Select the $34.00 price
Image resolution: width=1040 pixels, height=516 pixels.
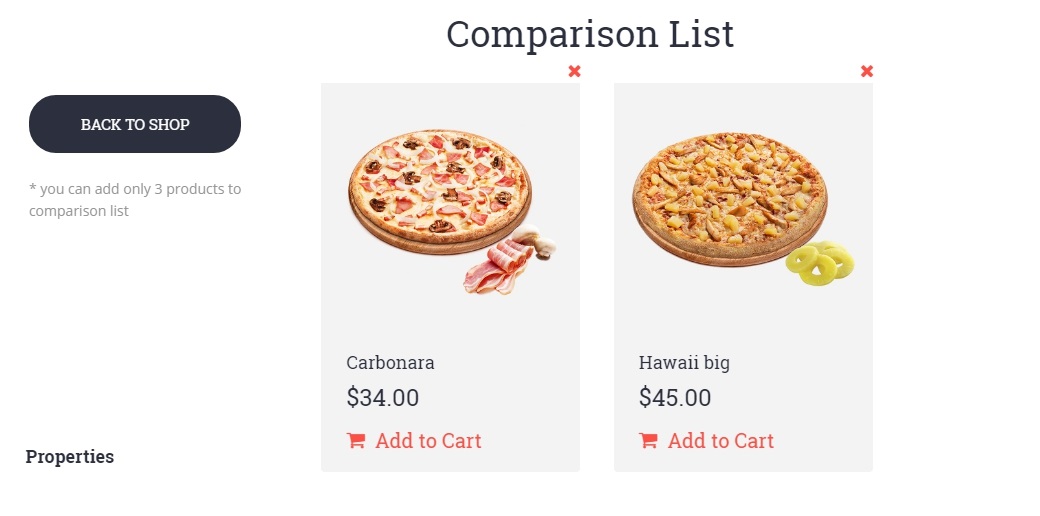(382, 398)
